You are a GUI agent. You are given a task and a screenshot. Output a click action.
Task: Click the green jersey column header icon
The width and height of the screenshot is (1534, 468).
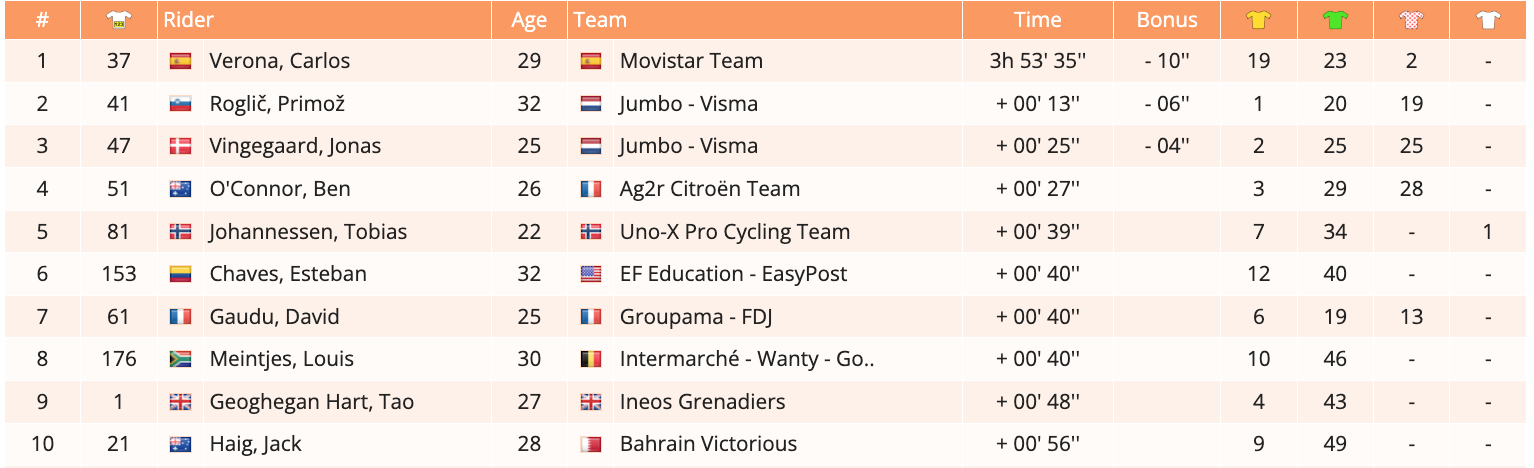point(1335,20)
